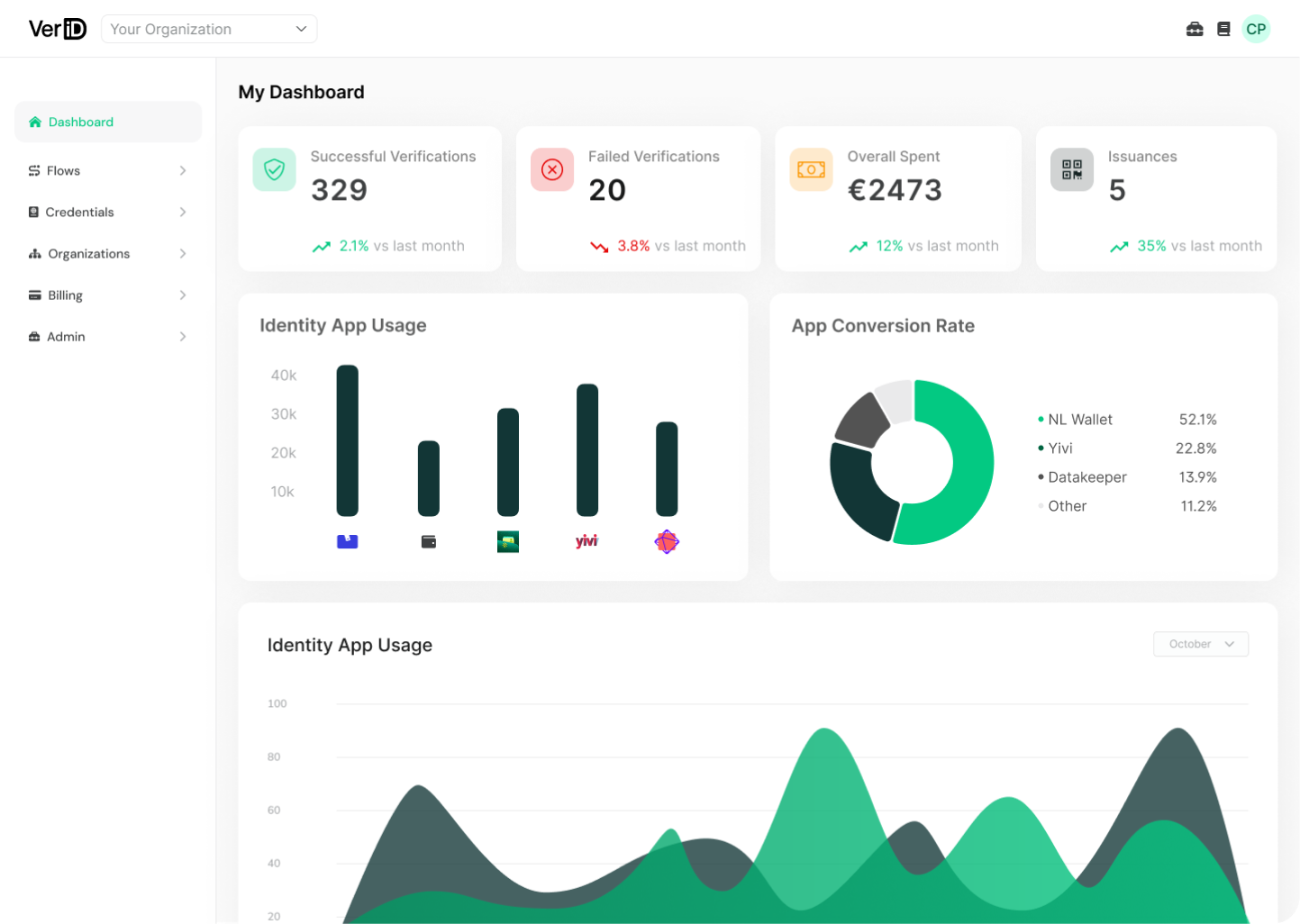The height and width of the screenshot is (924, 1300).
Task: Click the Yivi app logo under bar chart
Action: (x=586, y=541)
